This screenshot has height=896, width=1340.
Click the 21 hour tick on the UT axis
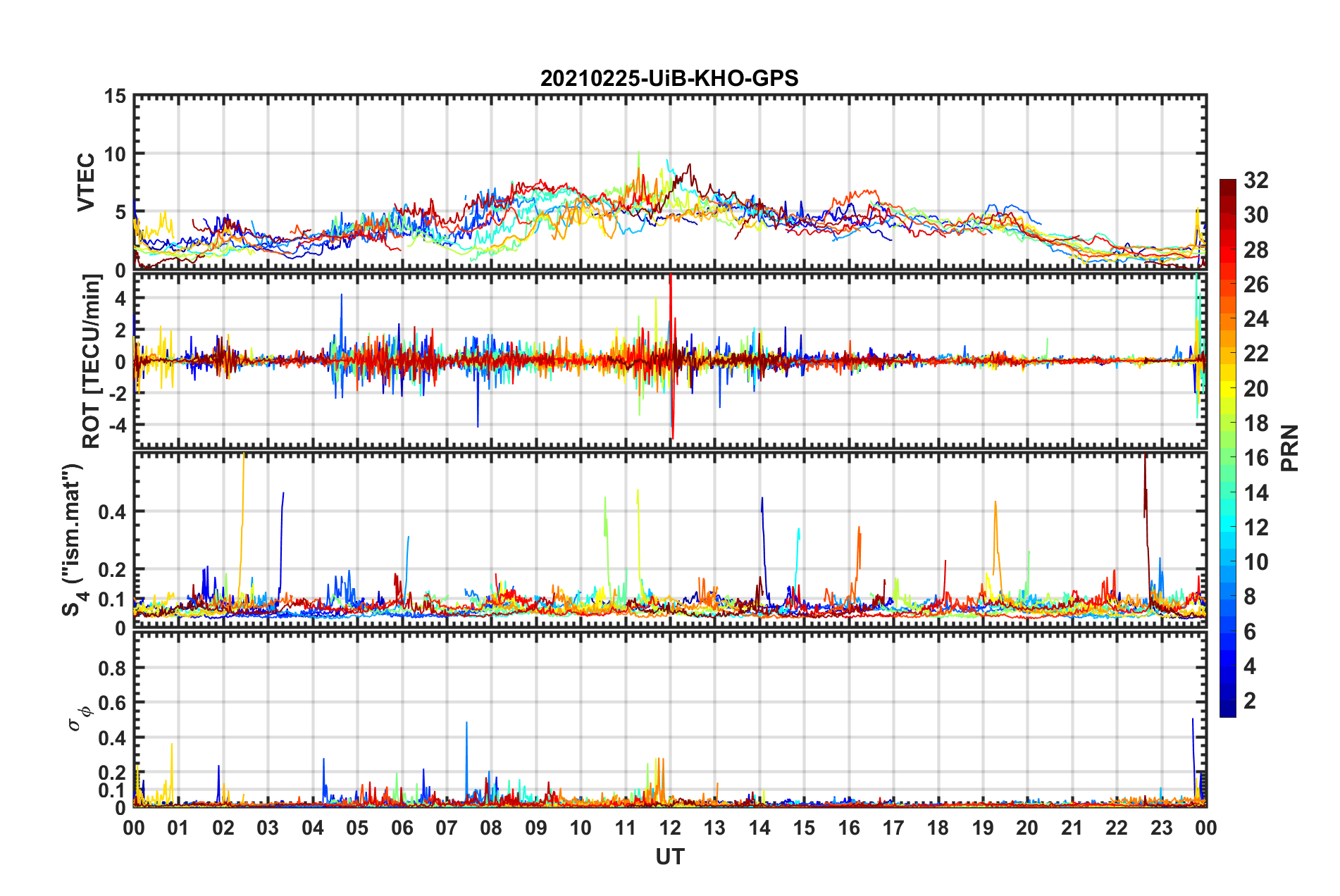[x=1072, y=828]
